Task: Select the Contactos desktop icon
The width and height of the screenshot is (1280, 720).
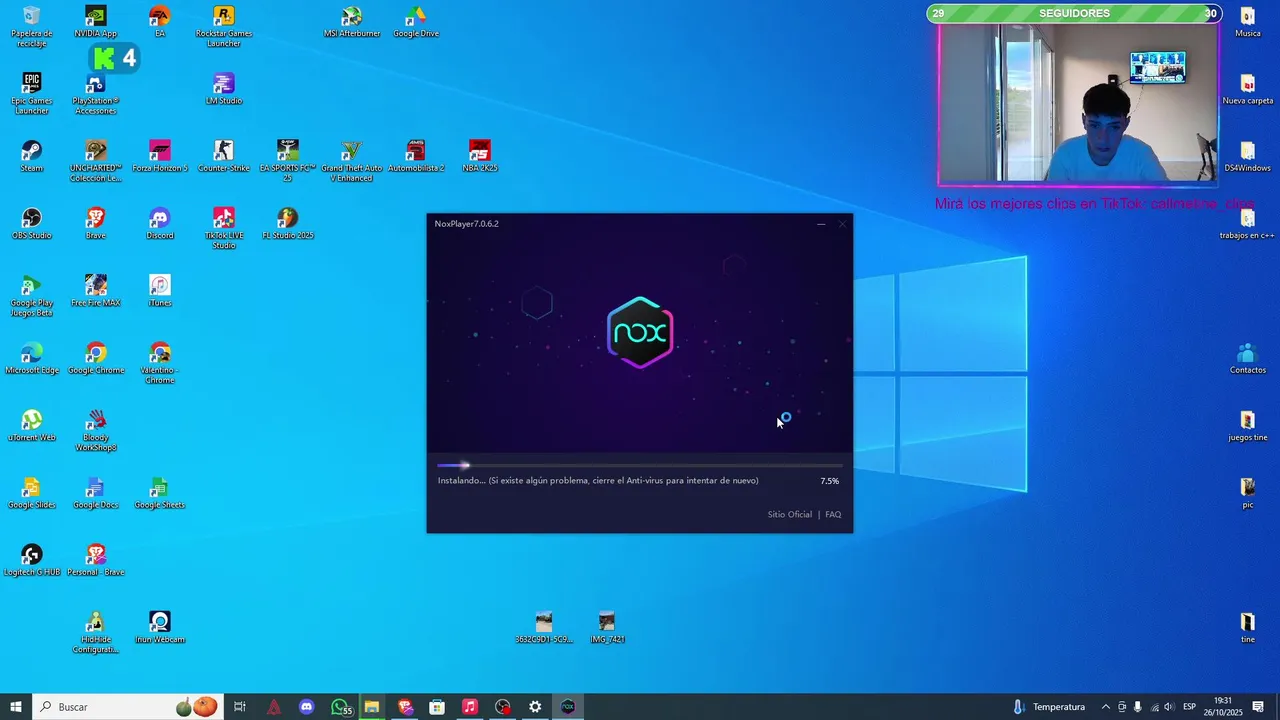Action: 1248,358
